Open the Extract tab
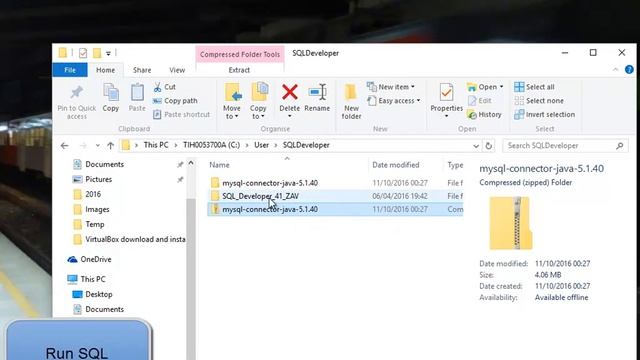The height and width of the screenshot is (360, 640). pyautogui.click(x=239, y=70)
